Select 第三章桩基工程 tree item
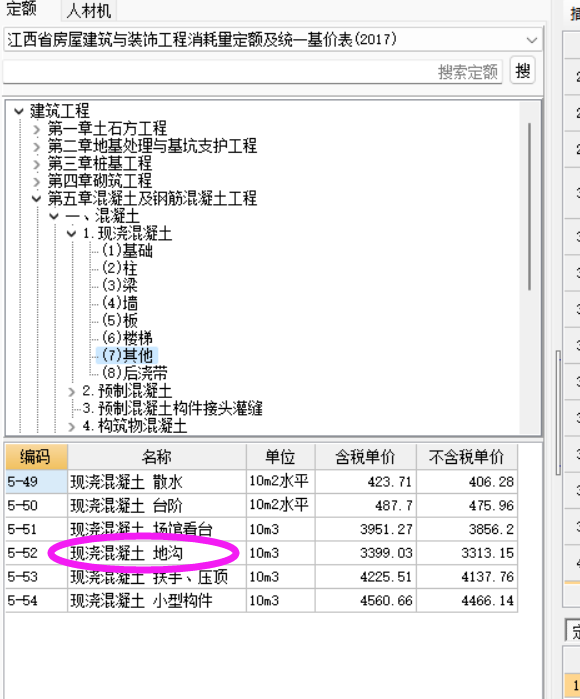The height and width of the screenshot is (699, 580). point(99,164)
